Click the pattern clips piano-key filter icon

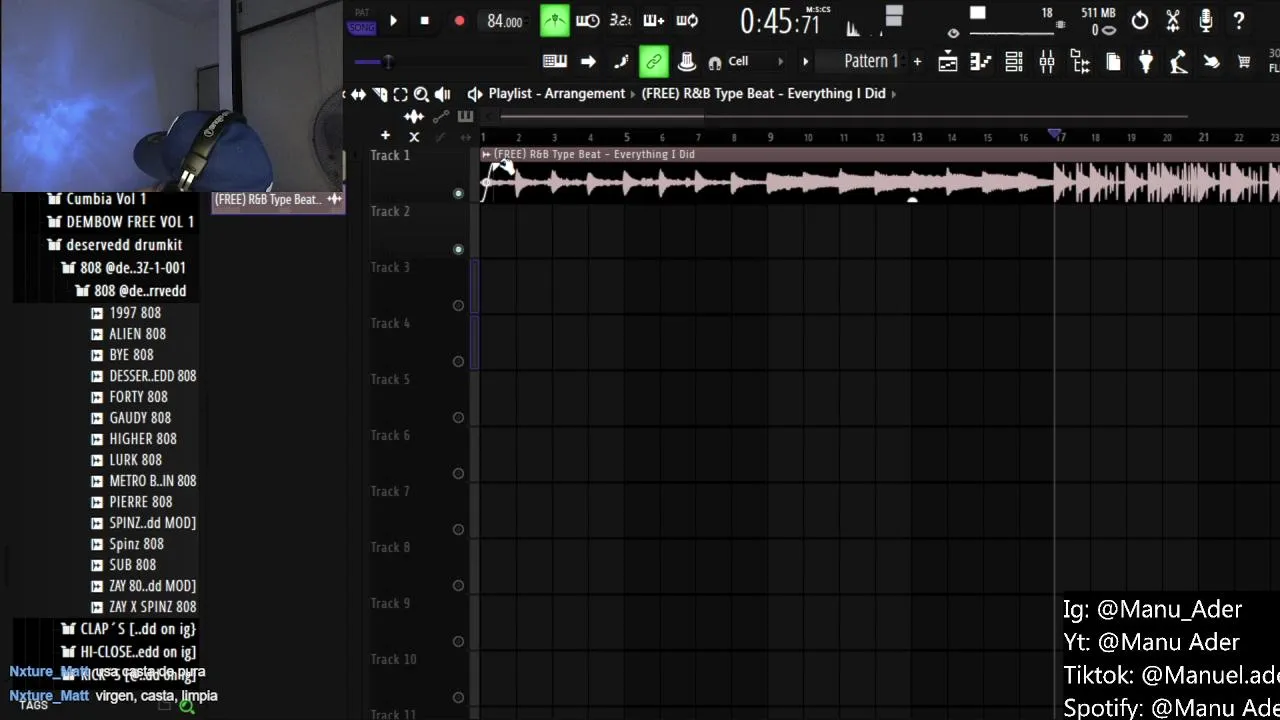click(x=465, y=117)
